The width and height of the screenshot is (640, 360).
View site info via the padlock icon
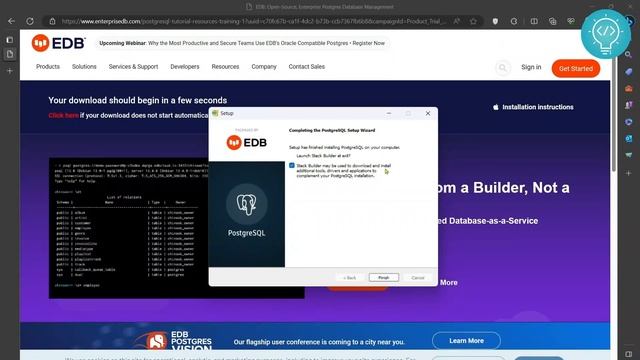click(x=52, y=21)
